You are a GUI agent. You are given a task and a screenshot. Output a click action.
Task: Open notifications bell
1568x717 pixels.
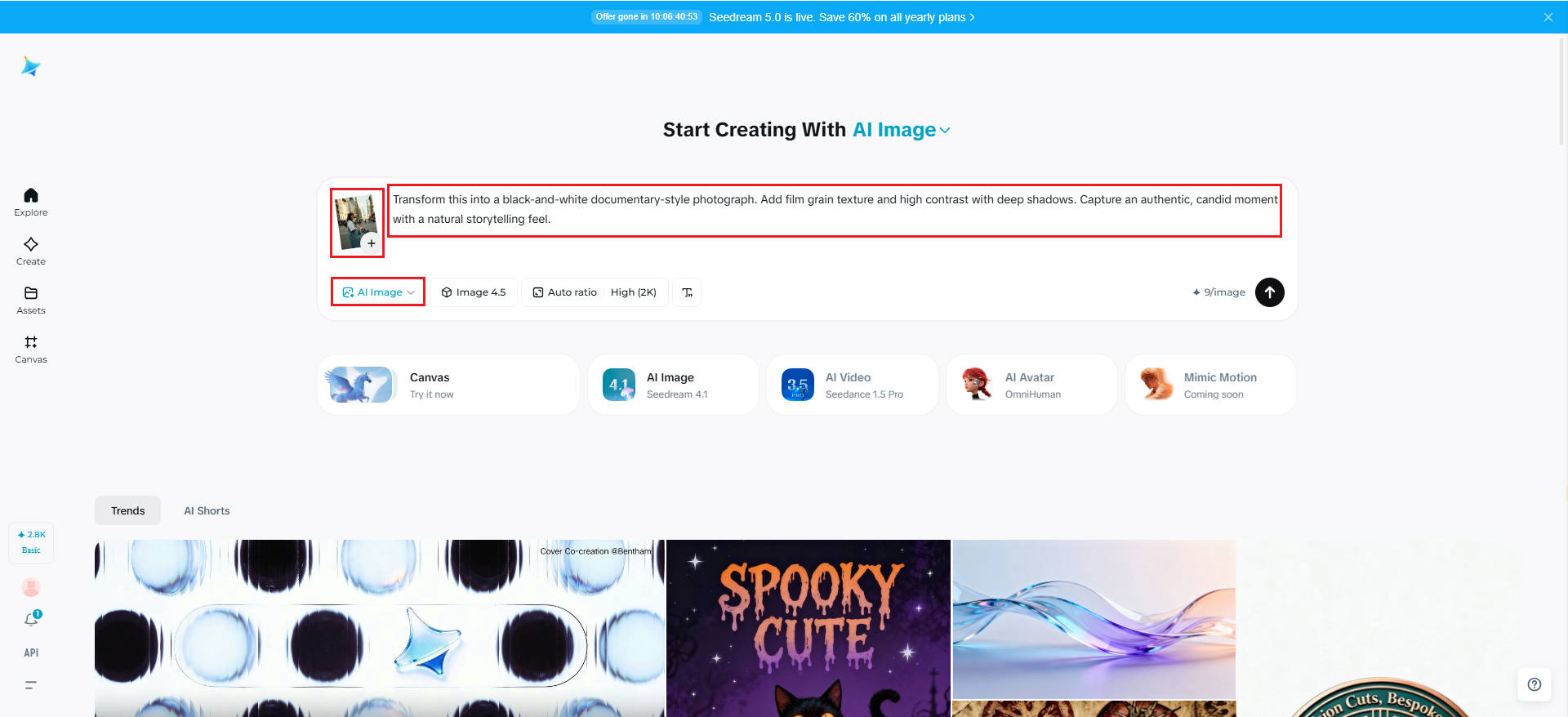click(x=31, y=619)
